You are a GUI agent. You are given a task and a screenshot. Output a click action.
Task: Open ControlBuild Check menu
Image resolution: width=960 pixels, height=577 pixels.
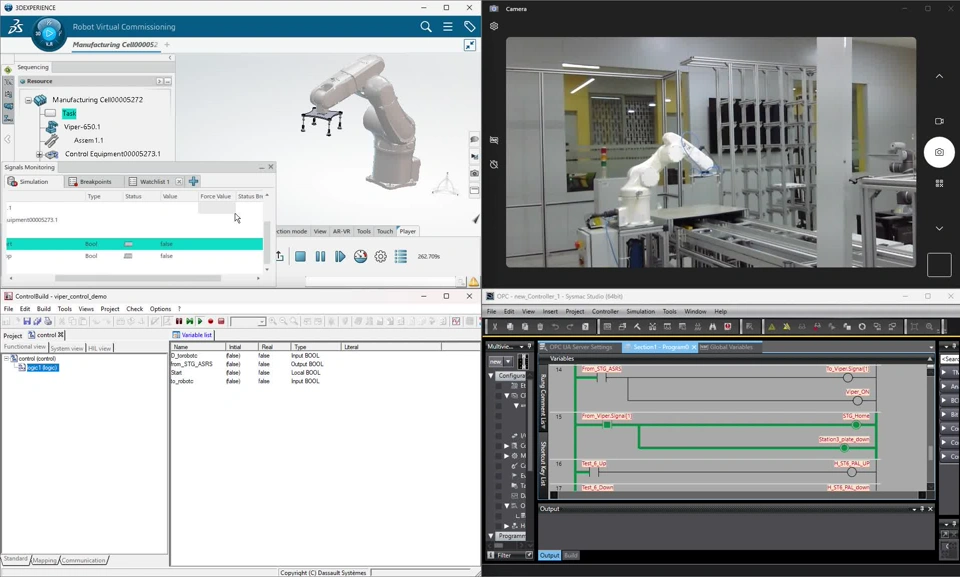pyautogui.click(x=135, y=309)
